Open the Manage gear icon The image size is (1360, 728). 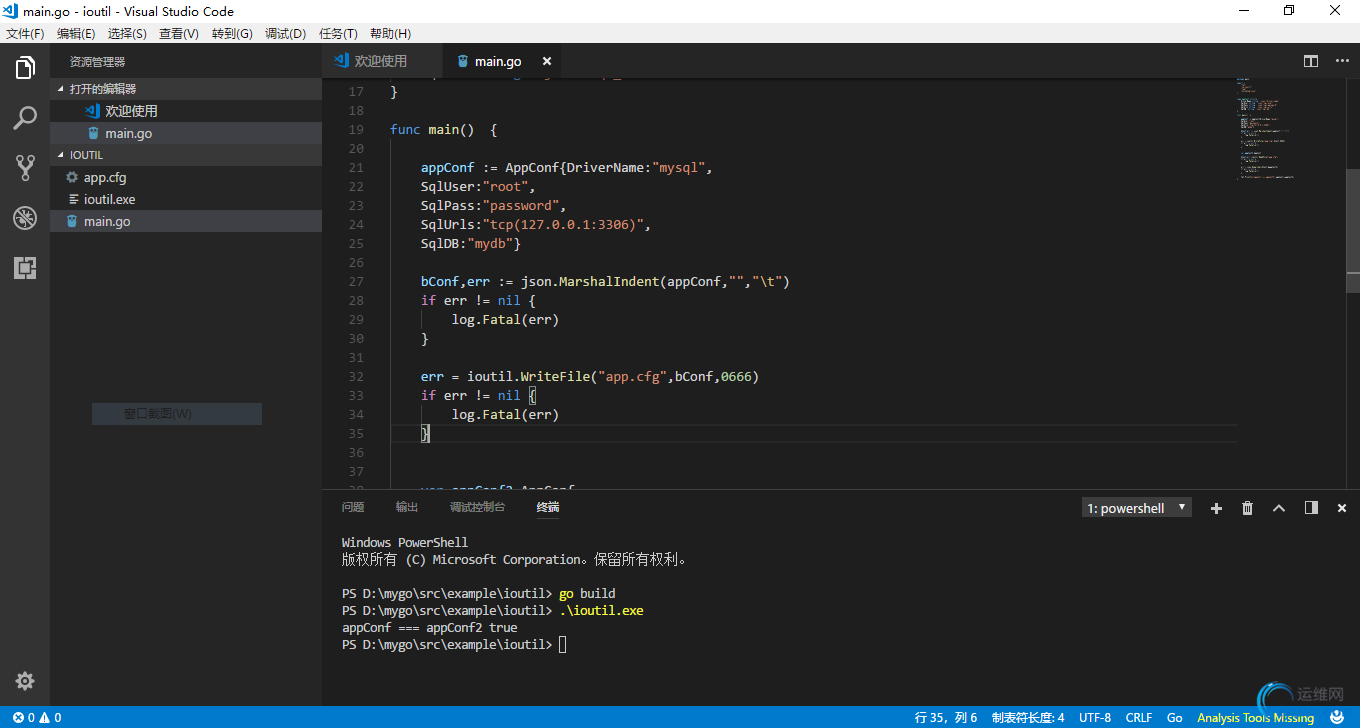click(25, 681)
